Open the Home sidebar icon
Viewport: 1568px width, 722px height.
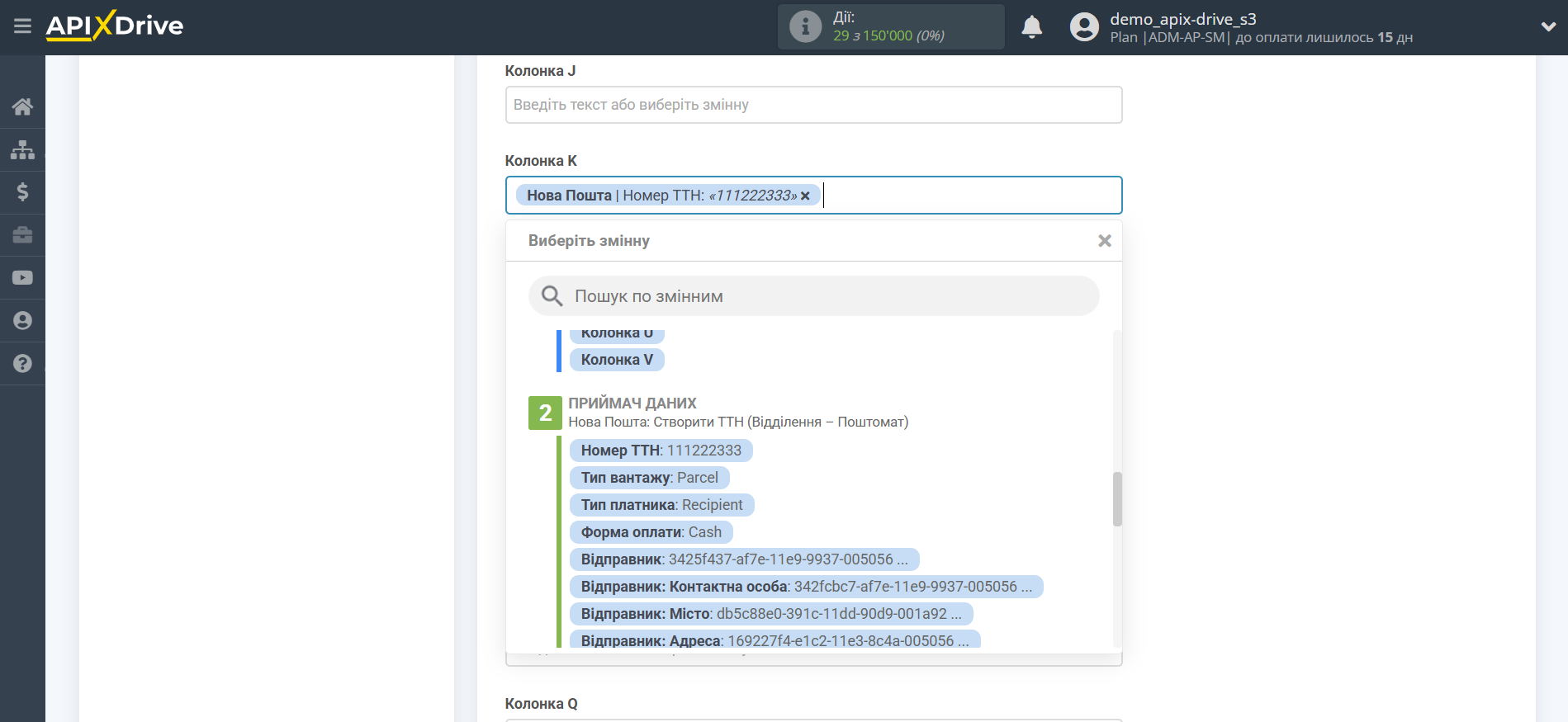(22, 106)
